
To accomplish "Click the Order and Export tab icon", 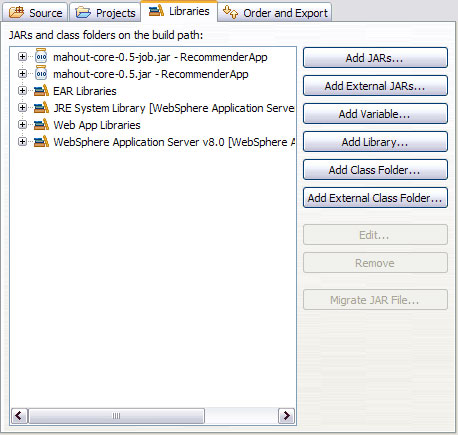I will pos(230,12).
